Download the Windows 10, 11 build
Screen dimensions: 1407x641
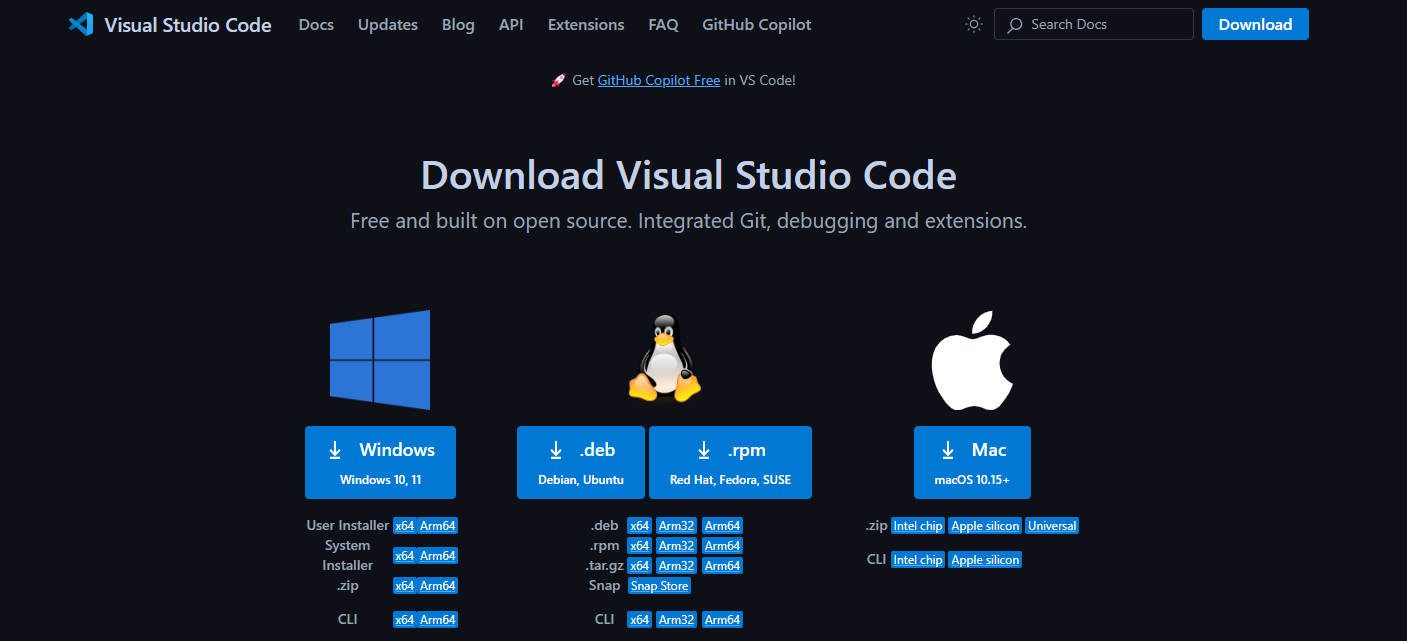pos(380,462)
